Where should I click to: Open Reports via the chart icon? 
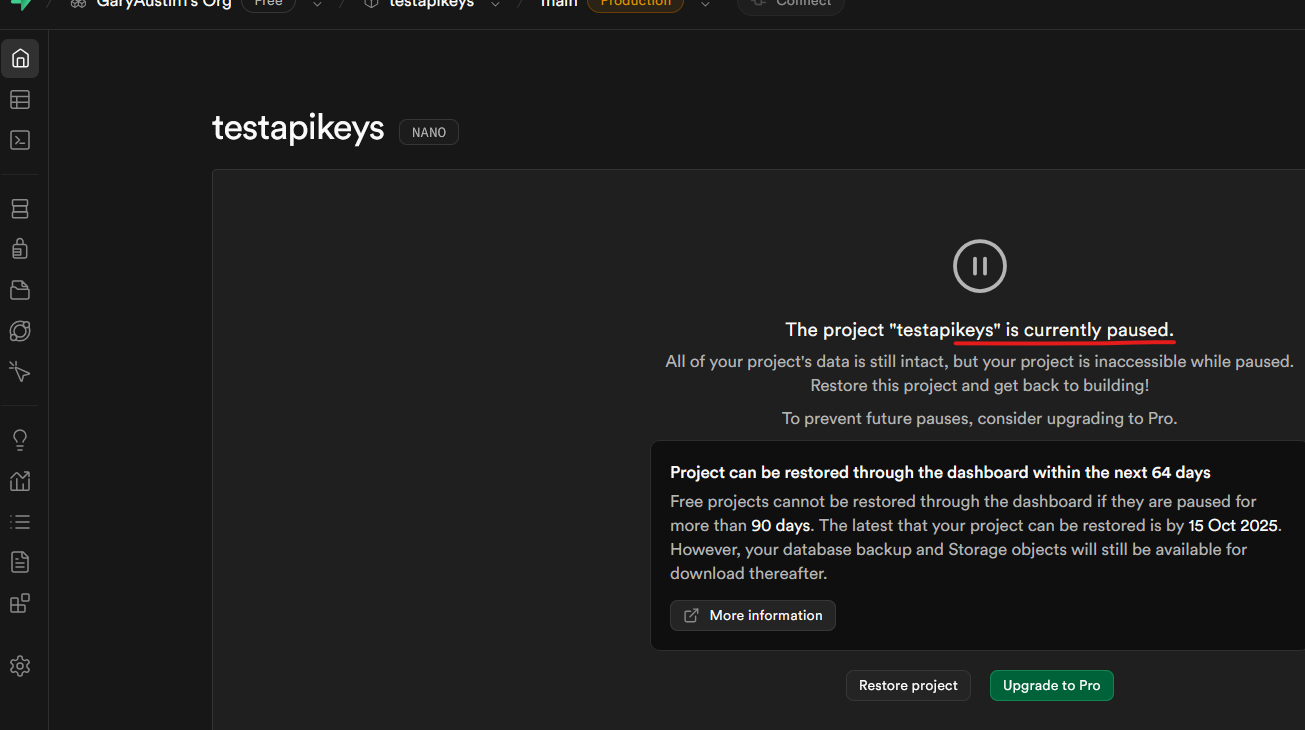pyautogui.click(x=20, y=481)
